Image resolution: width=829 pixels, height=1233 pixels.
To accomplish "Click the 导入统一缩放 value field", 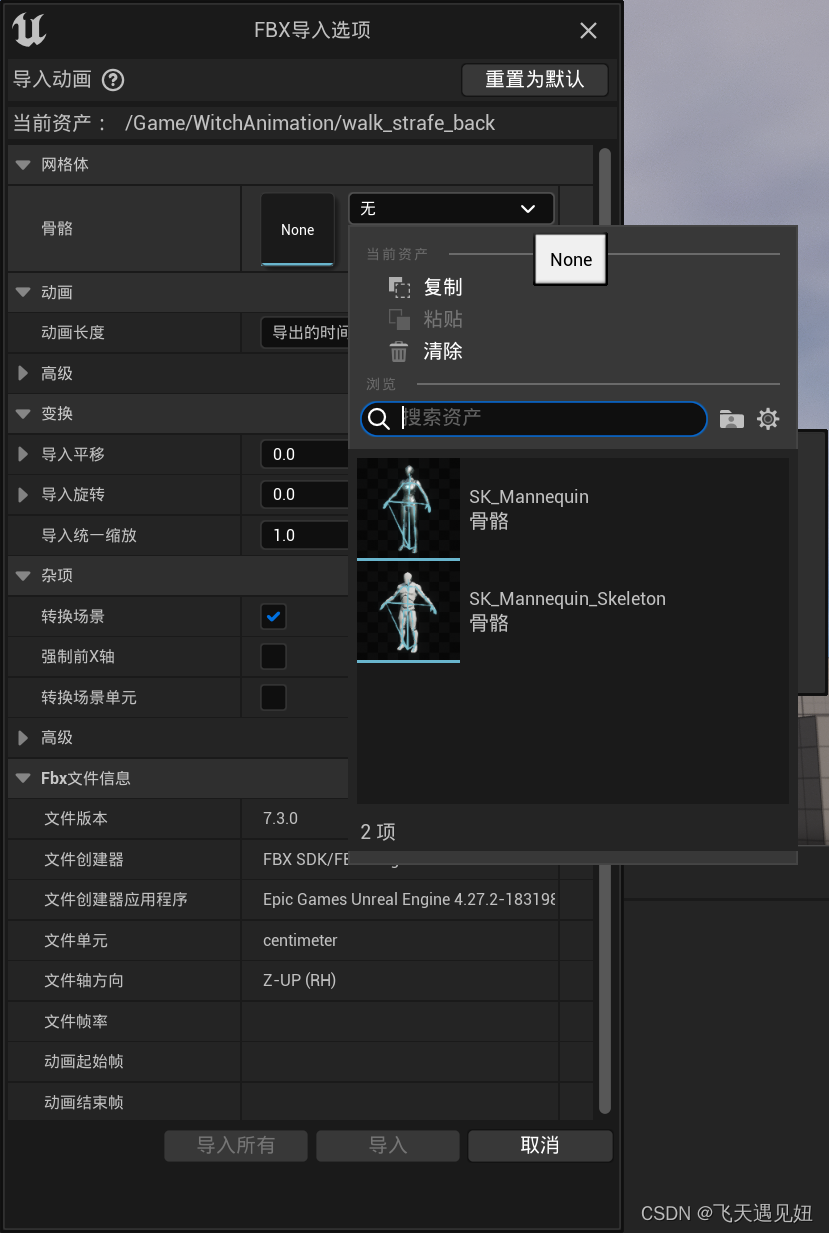I will [x=305, y=536].
